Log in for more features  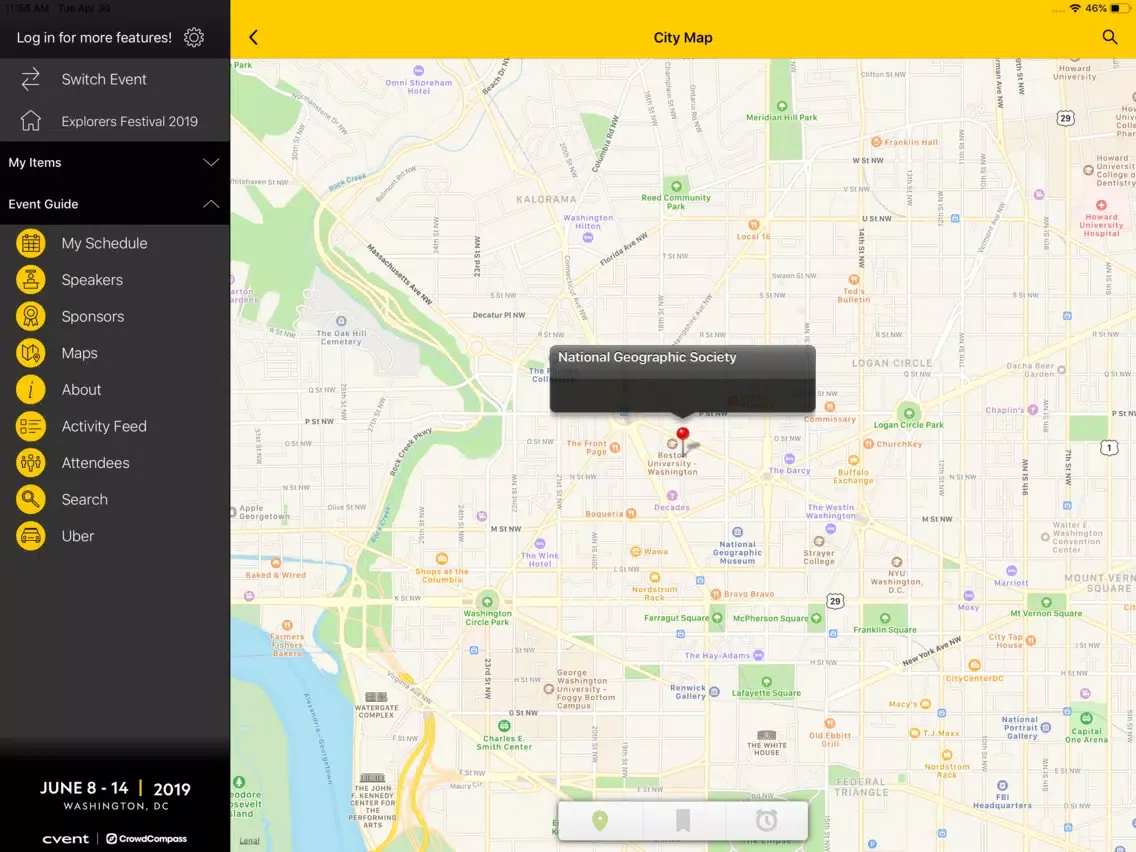pyautogui.click(x=94, y=38)
